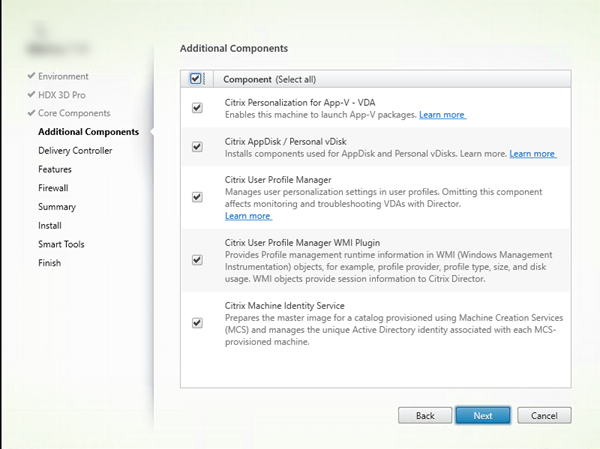Select Summary in the sidebar
The height and width of the screenshot is (449, 600).
[56, 207]
